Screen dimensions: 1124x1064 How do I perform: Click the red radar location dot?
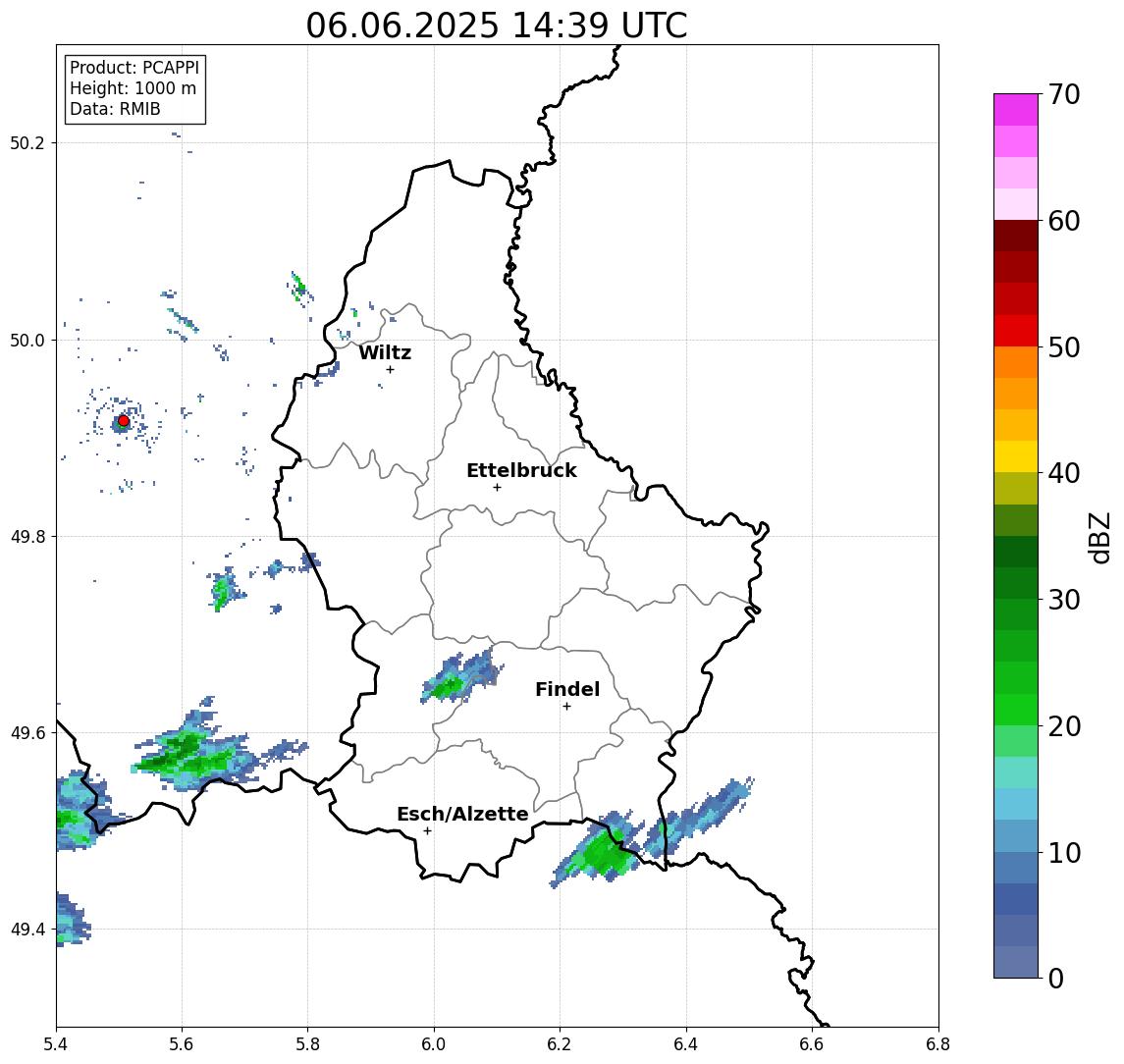pyautogui.click(x=124, y=421)
